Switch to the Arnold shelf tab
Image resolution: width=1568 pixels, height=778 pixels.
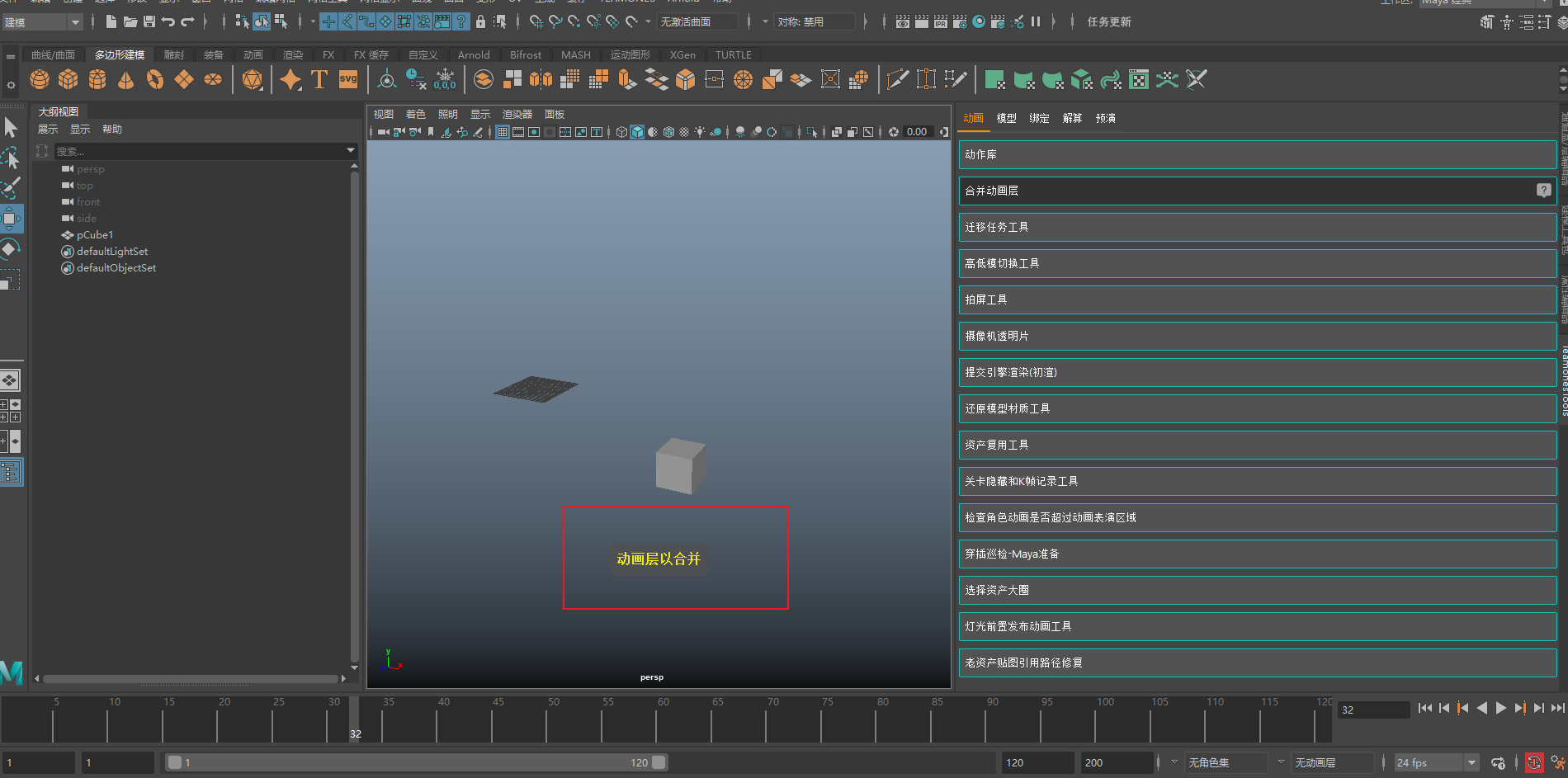click(x=474, y=54)
